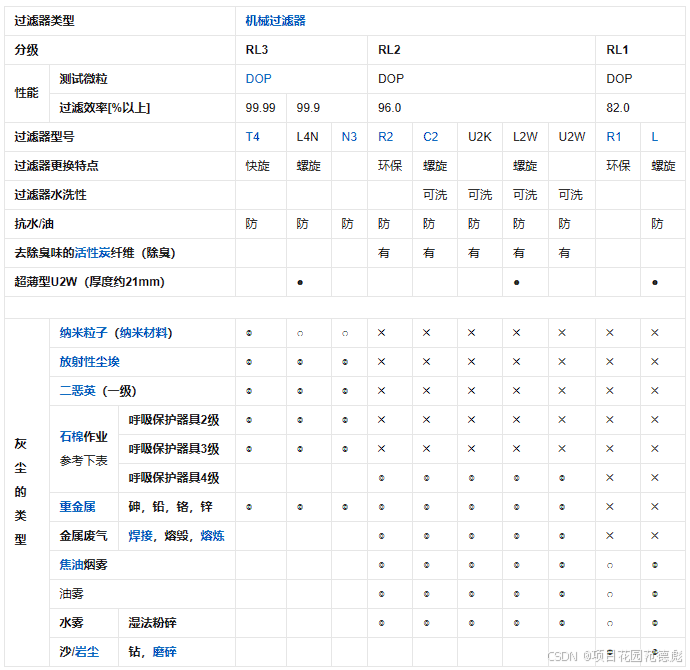
Task: Open the 放射性尘埃 link
Action: click(x=89, y=362)
